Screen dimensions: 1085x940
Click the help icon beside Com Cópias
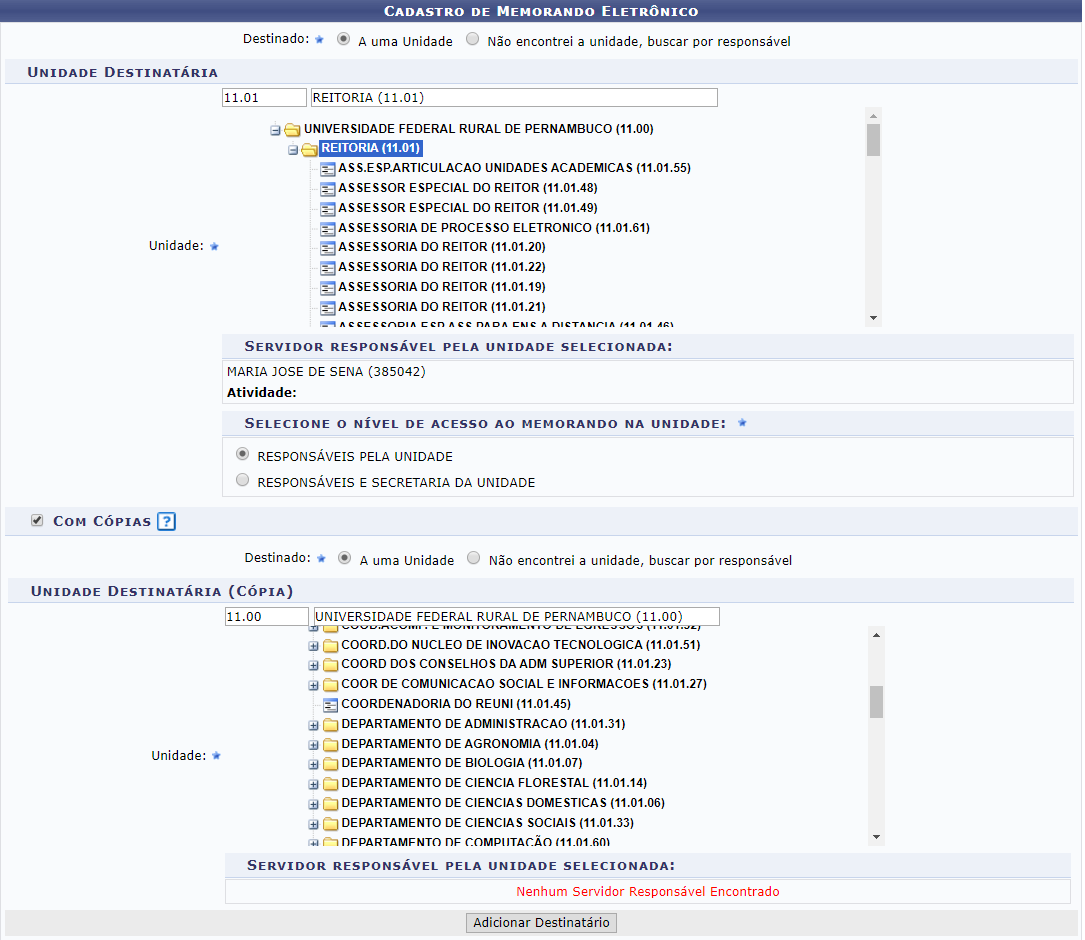(x=166, y=521)
